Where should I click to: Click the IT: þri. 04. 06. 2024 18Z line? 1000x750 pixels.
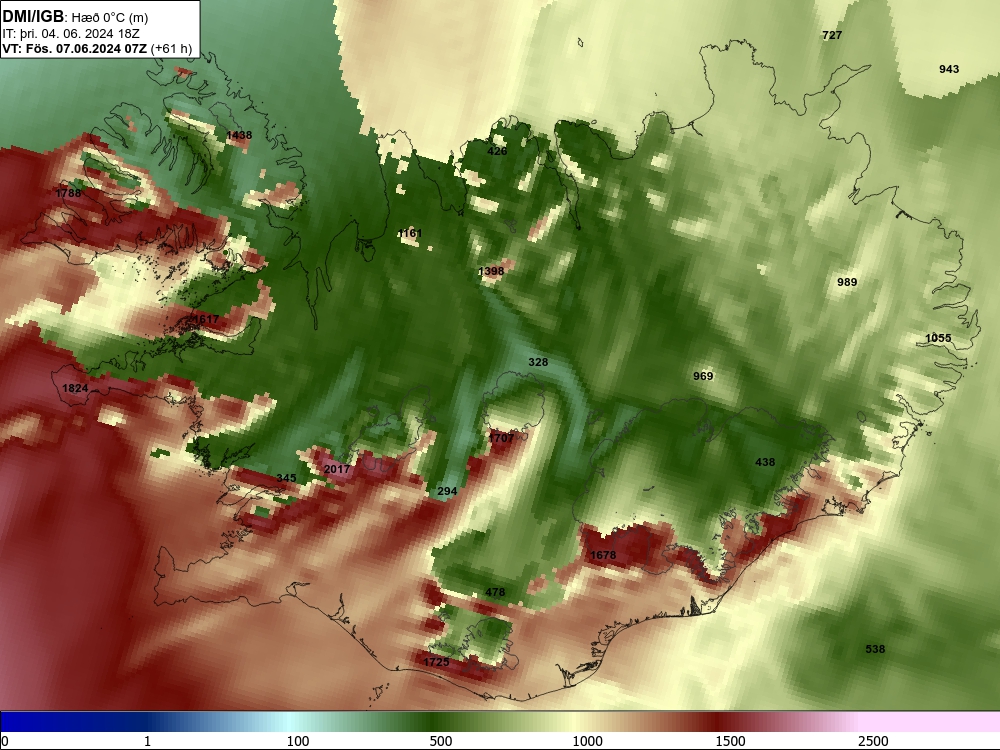(71, 33)
